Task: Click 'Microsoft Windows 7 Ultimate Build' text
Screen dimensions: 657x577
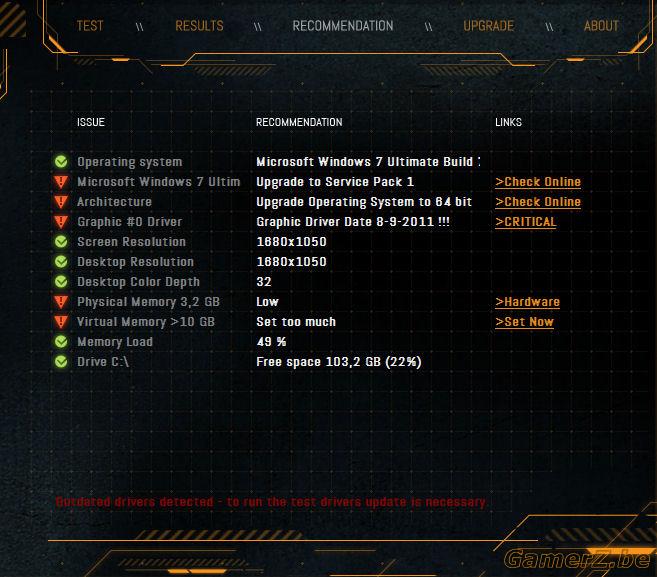Action: pyautogui.click(x=368, y=162)
